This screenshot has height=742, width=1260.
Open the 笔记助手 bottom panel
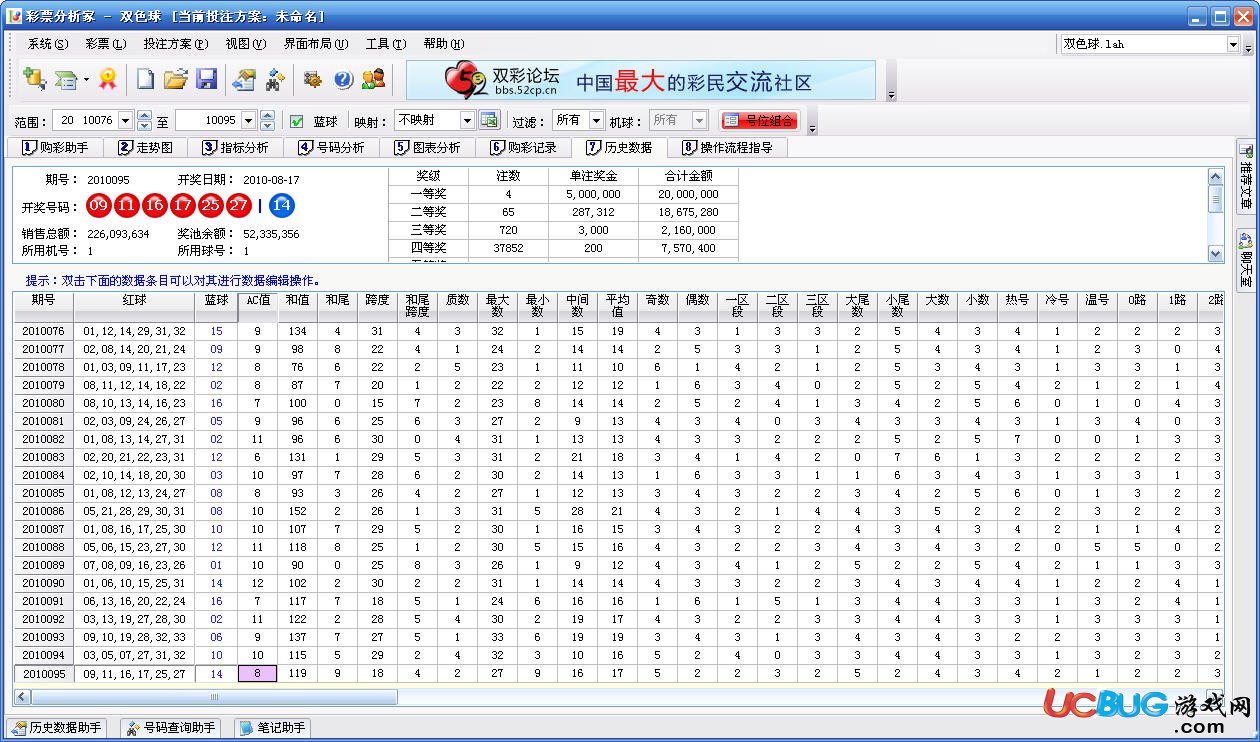pyautogui.click(x=273, y=728)
